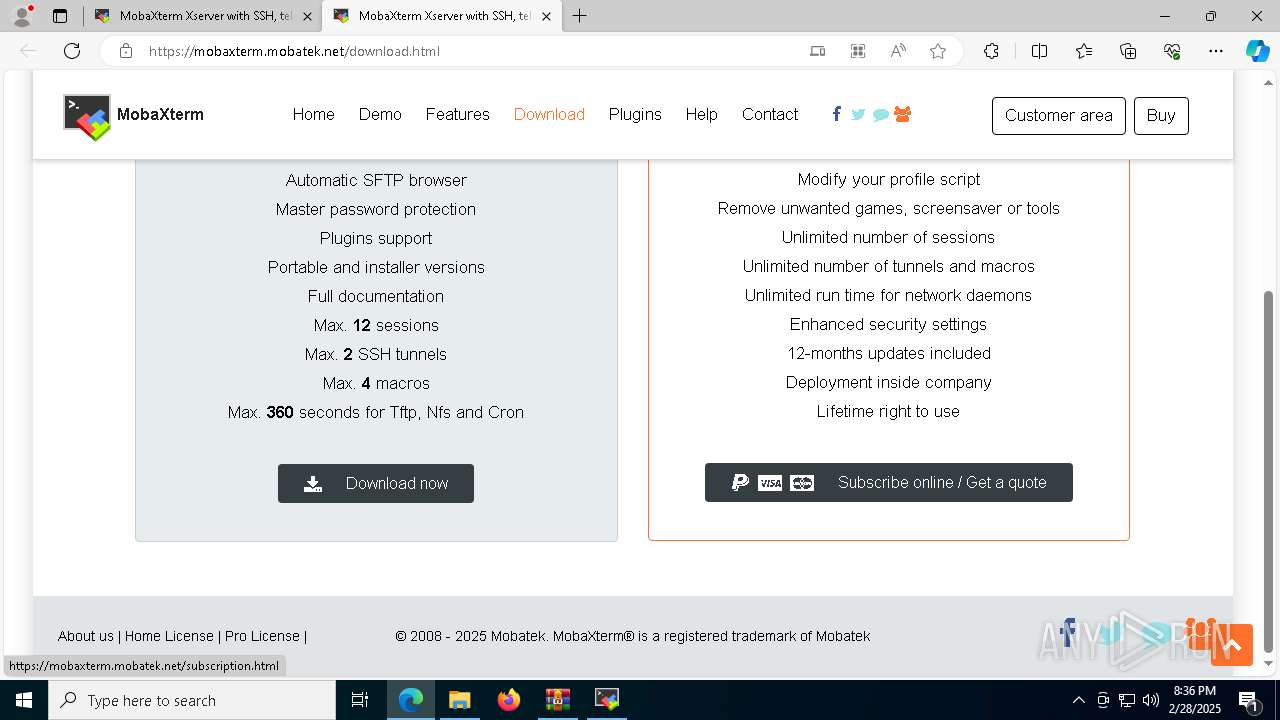View site information lock icon
The height and width of the screenshot is (720, 1280).
pos(126,51)
